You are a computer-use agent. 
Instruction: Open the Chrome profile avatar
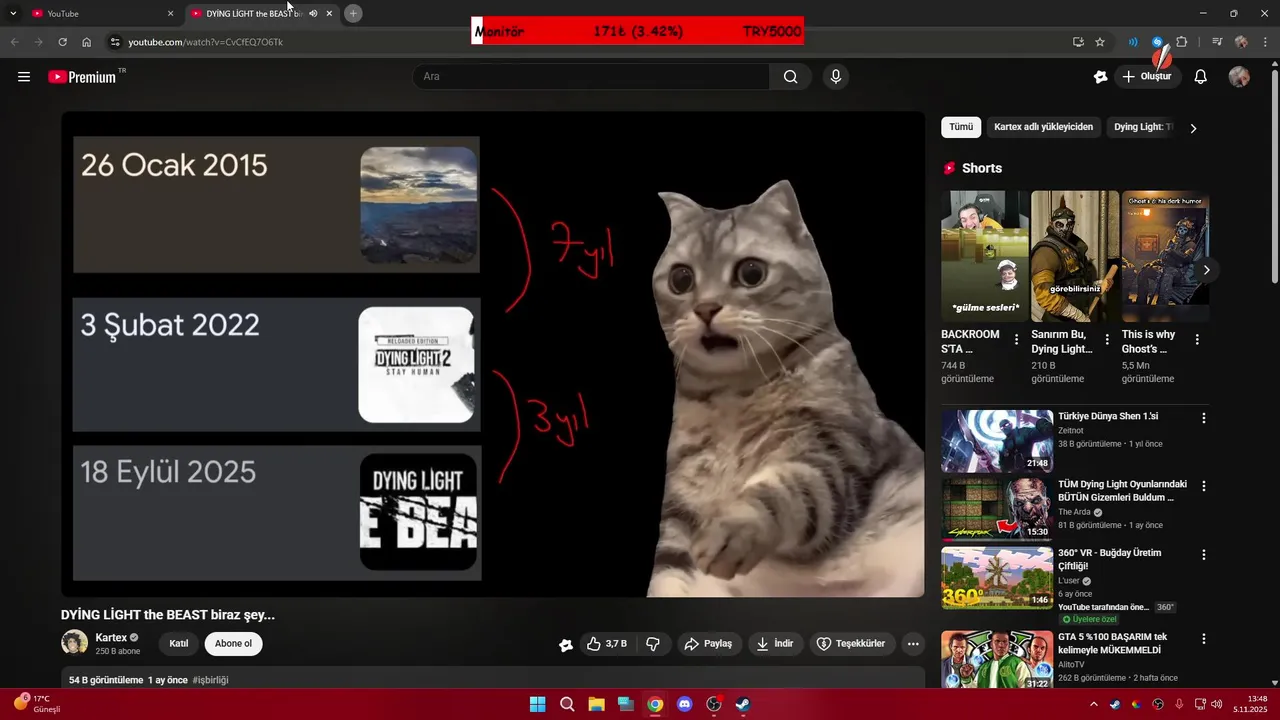click(x=1241, y=42)
